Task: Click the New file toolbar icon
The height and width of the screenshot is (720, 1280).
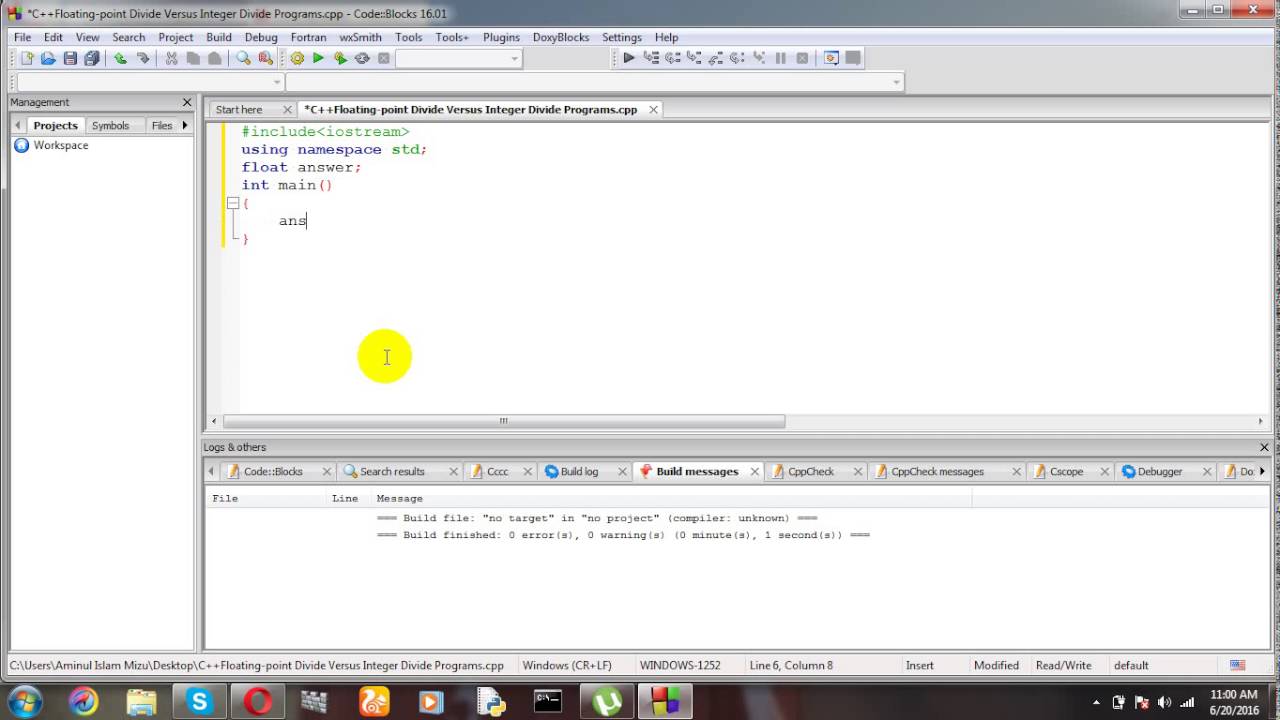Action: point(27,58)
